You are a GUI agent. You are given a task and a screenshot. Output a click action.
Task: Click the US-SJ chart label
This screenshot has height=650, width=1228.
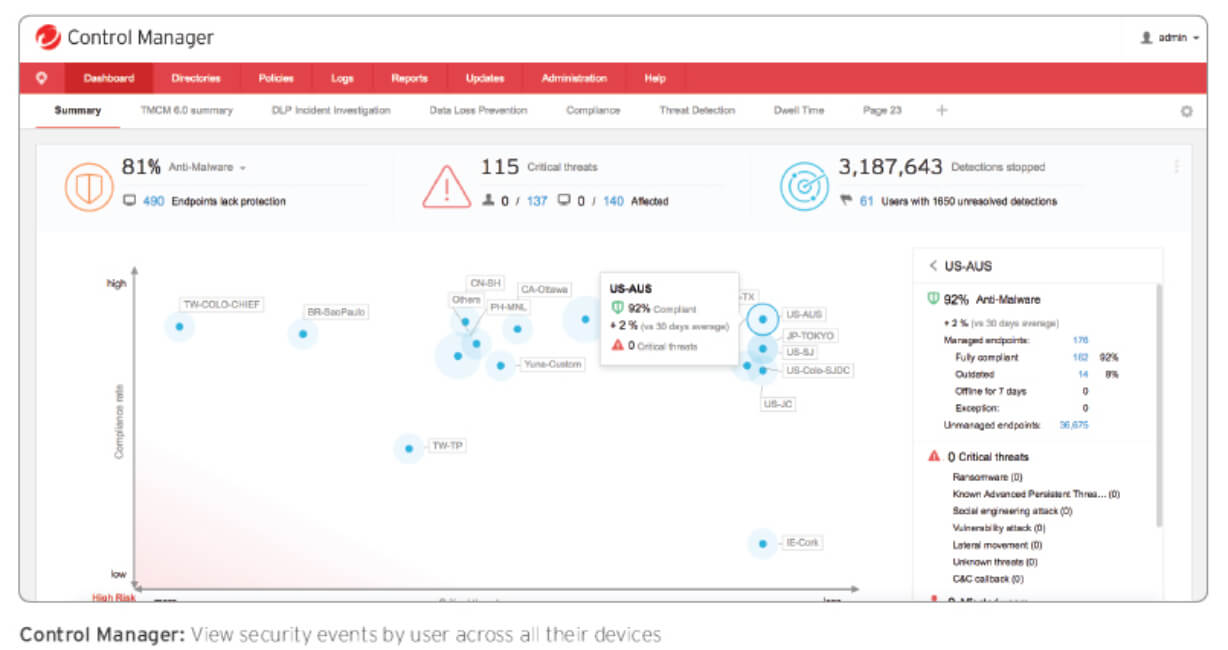(x=801, y=352)
